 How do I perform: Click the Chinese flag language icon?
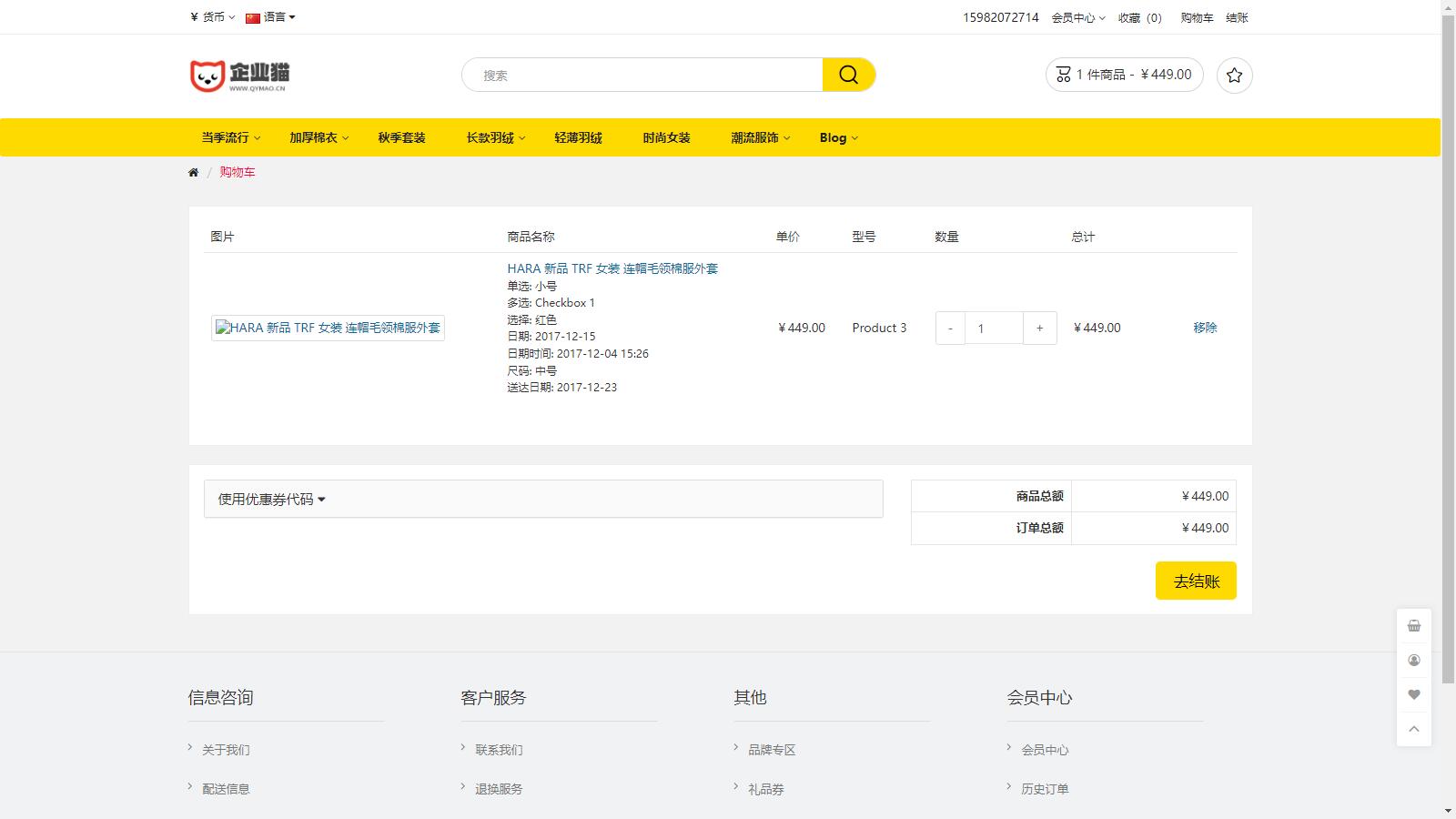[x=252, y=16]
